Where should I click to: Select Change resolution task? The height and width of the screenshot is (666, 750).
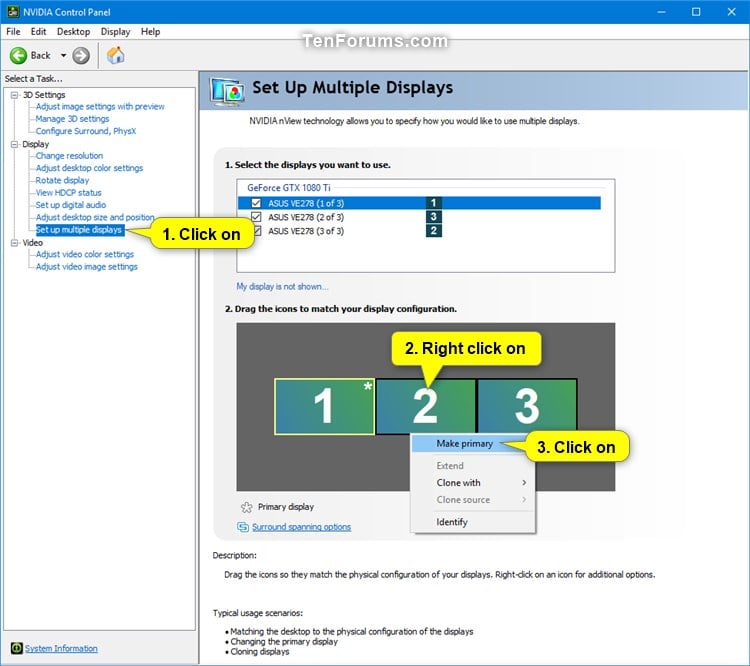pyautogui.click(x=69, y=155)
